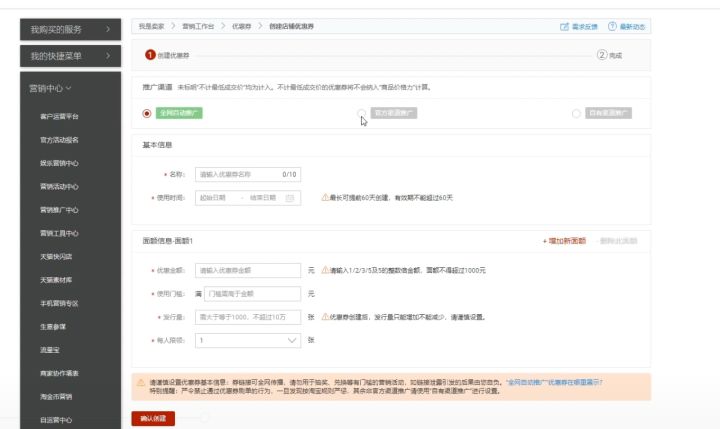Click the 增加新面额 link
Viewport: 720px width, 429px height.
tap(564, 241)
